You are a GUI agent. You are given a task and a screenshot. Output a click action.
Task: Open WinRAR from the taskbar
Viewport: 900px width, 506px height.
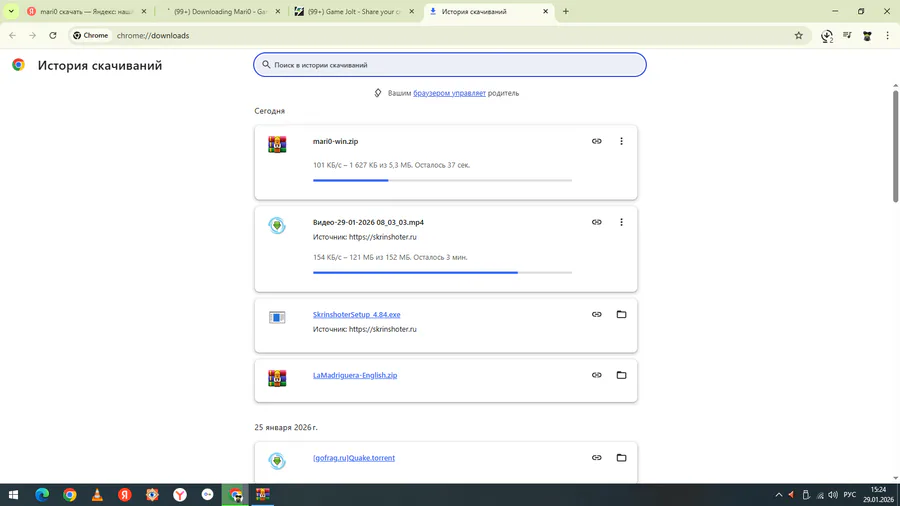coord(263,495)
